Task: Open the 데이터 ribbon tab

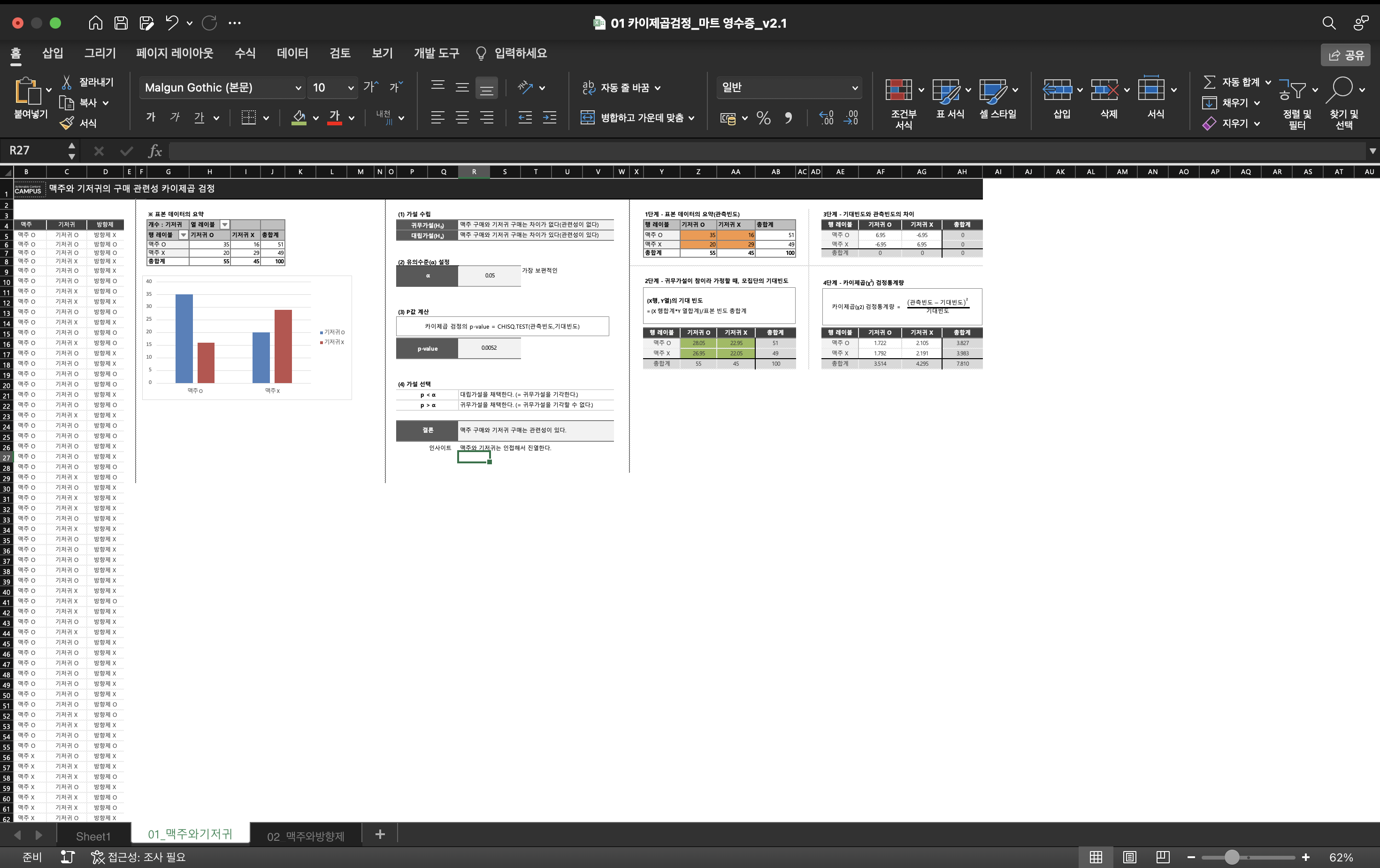Action: point(292,54)
